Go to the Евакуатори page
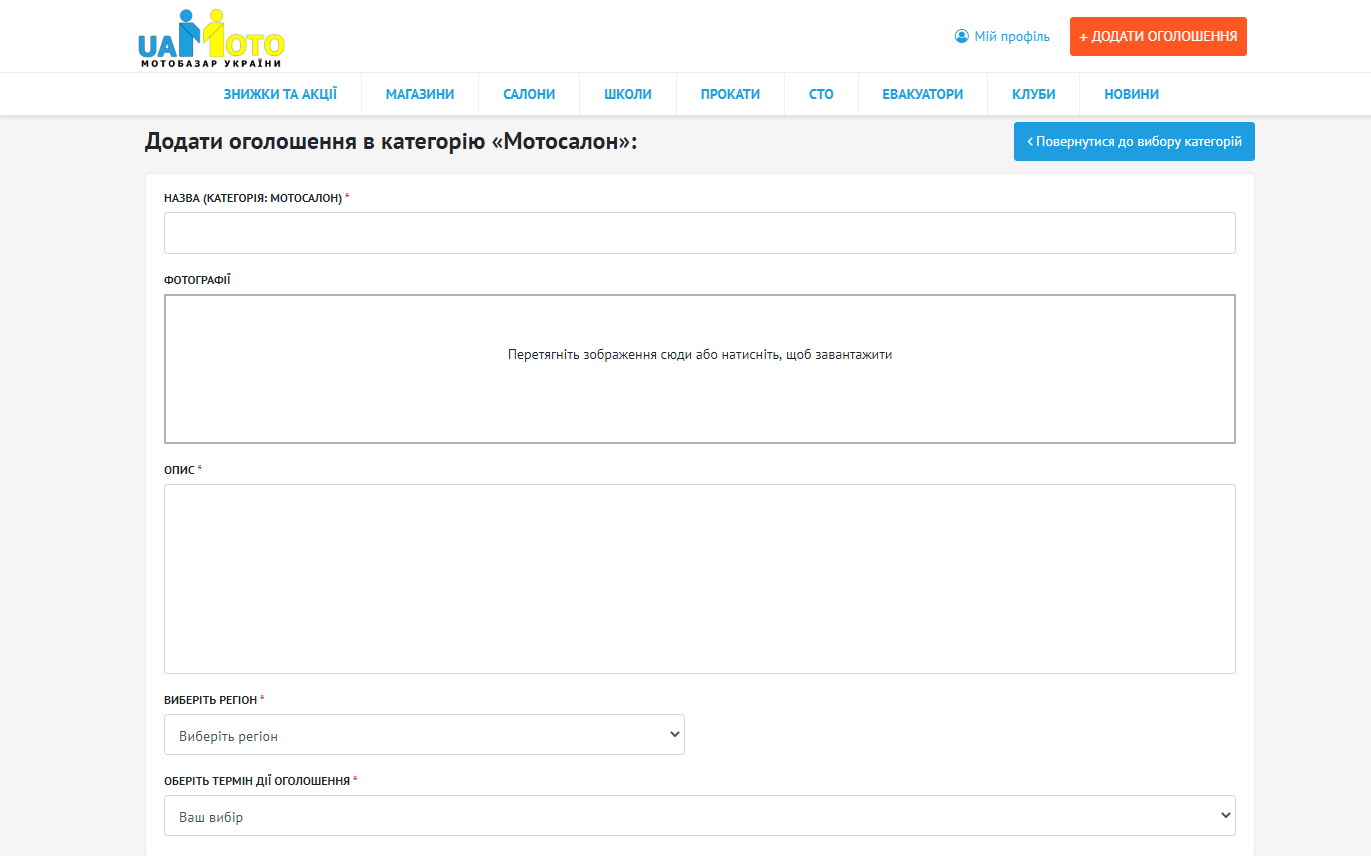The height and width of the screenshot is (856, 1371). pyautogui.click(x=922, y=94)
